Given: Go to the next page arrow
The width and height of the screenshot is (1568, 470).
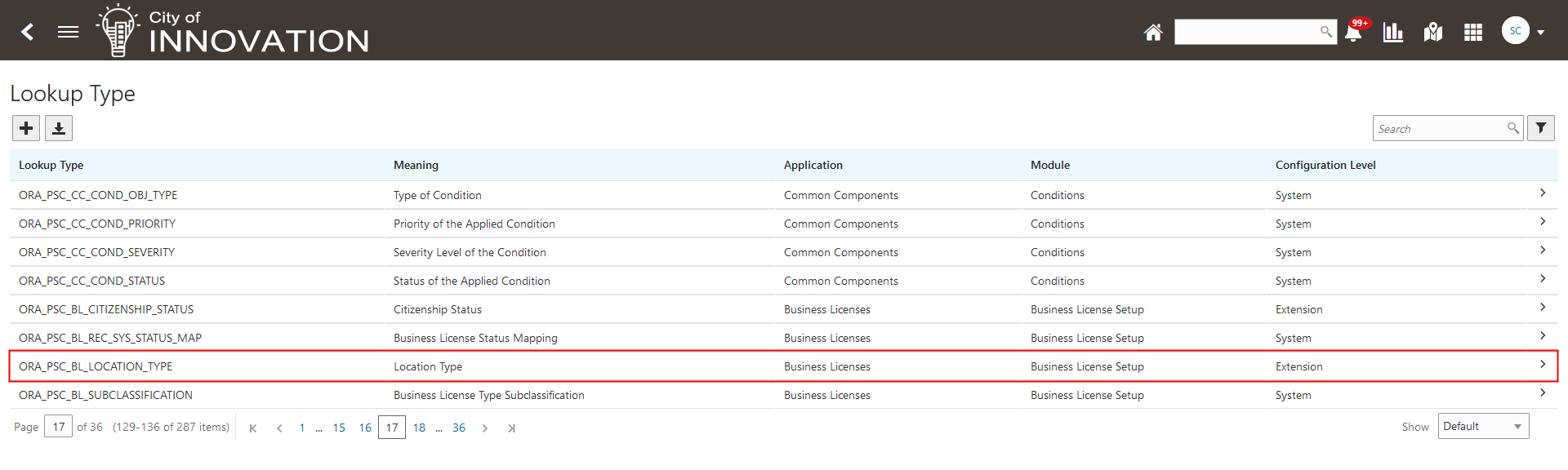Looking at the screenshot, I should pyautogui.click(x=485, y=428).
